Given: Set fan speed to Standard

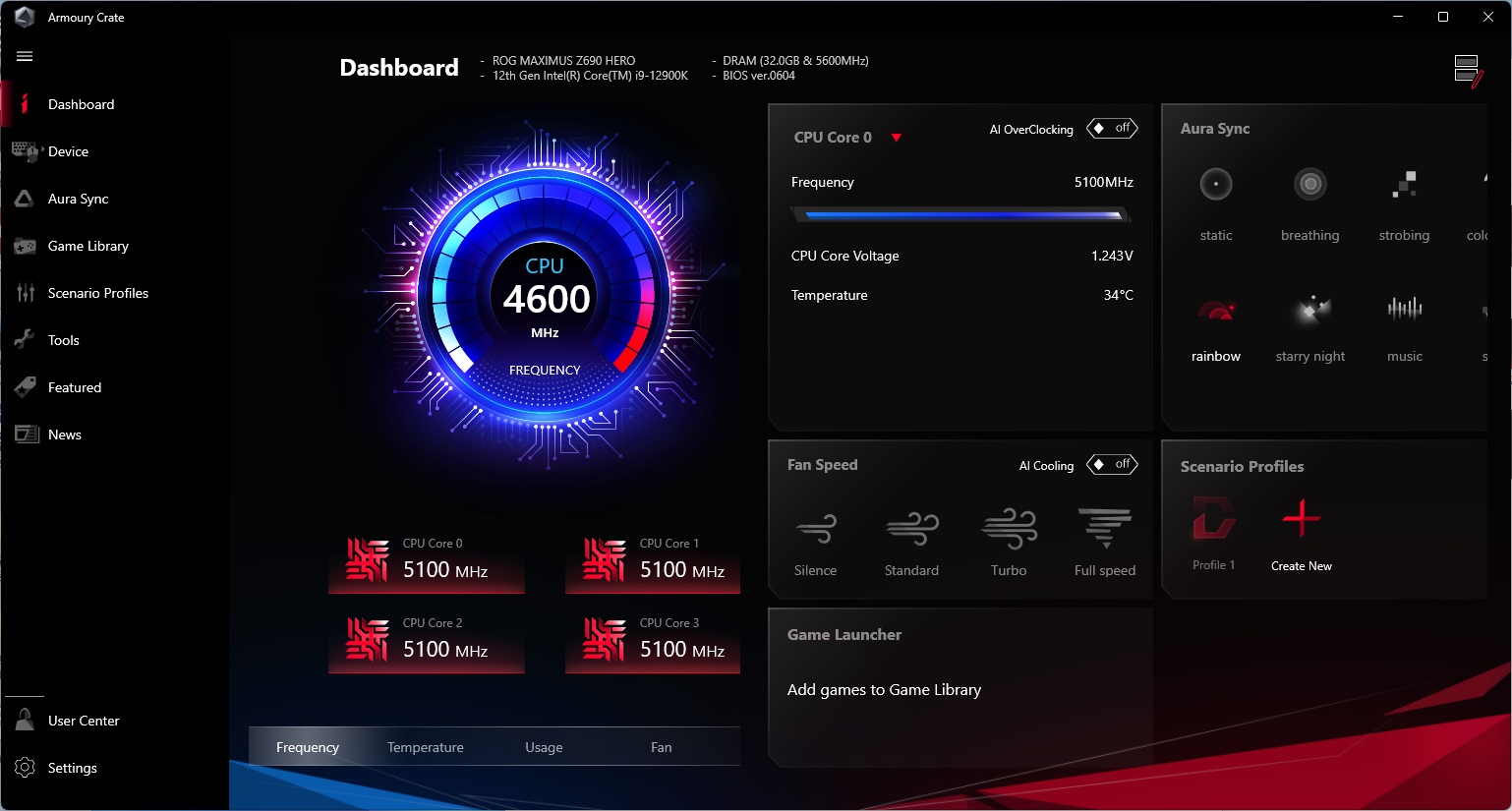Looking at the screenshot, I should 912,529.
